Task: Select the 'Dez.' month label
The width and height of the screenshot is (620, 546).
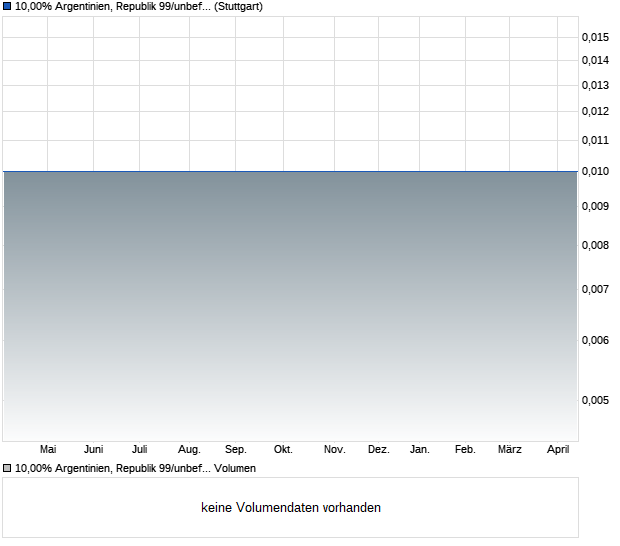Action: [x=378, y=450]
